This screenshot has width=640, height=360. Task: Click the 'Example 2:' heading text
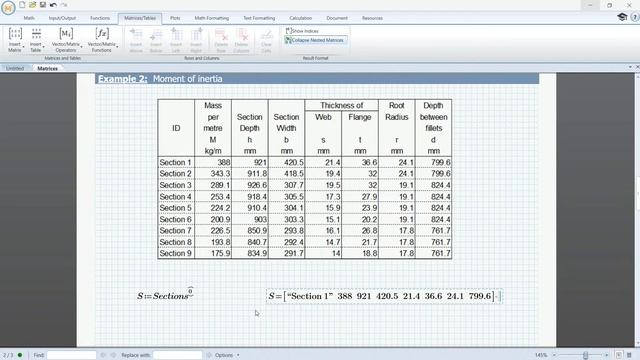coord(123,79)
